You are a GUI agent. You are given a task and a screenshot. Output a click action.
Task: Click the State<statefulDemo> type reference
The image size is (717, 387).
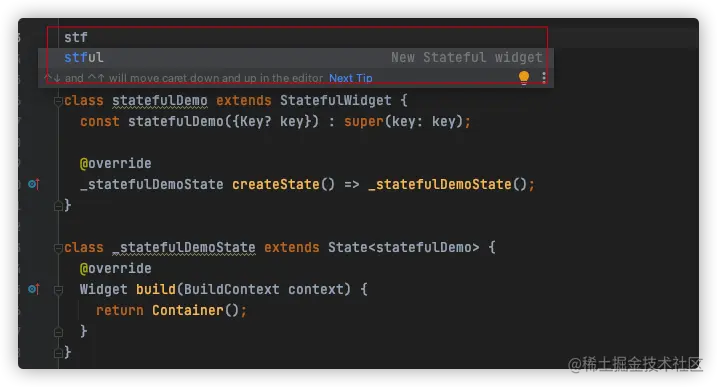403,247
